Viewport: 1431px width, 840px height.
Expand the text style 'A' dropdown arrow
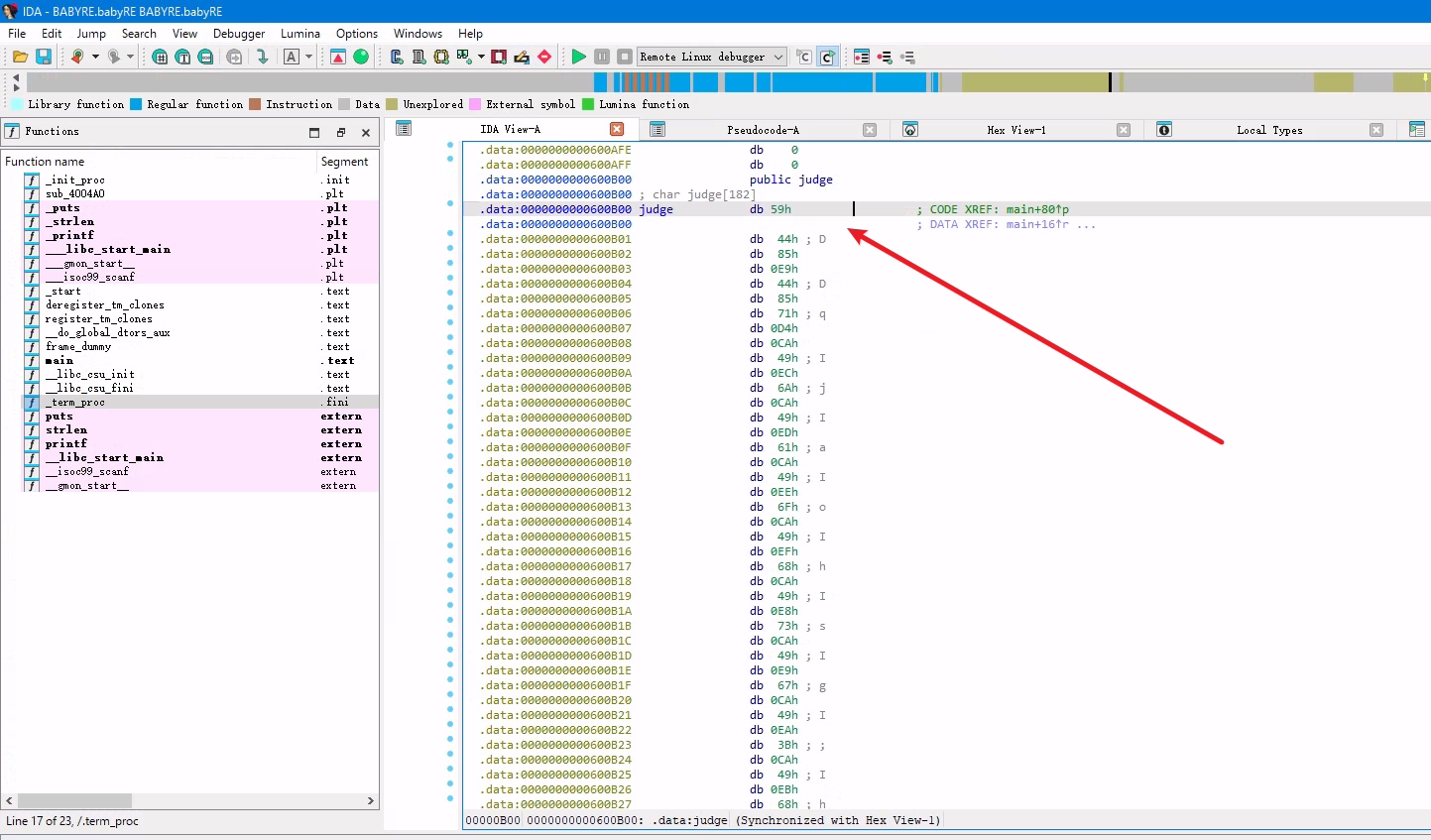[x=308, y=57]
